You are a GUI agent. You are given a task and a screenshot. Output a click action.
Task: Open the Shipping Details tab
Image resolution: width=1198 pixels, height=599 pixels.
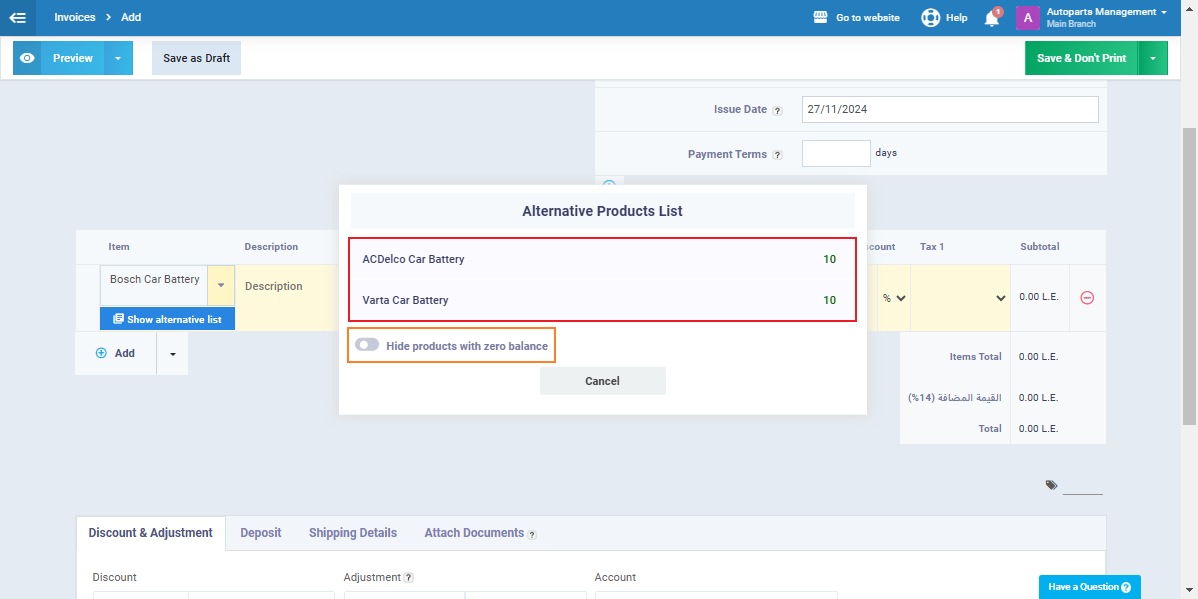click(x=353, y=533)
